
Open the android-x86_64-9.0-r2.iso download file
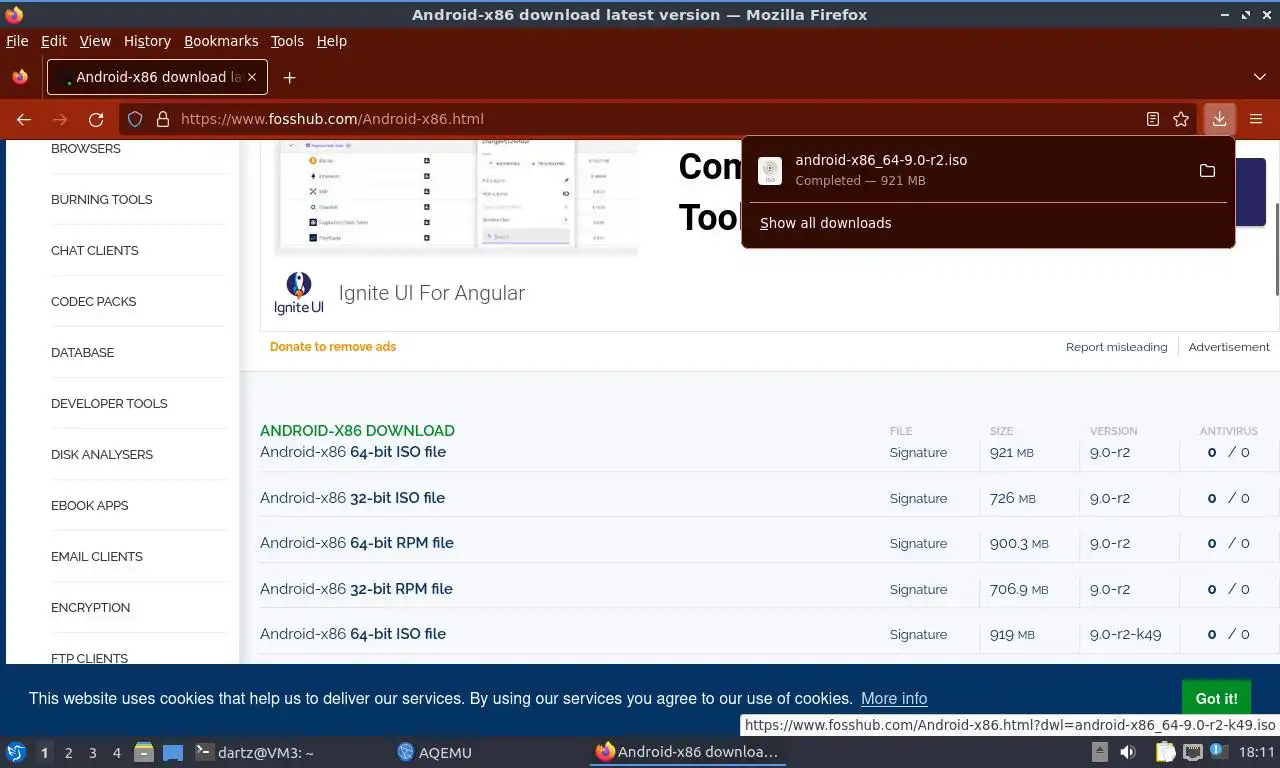pos(973,170)
